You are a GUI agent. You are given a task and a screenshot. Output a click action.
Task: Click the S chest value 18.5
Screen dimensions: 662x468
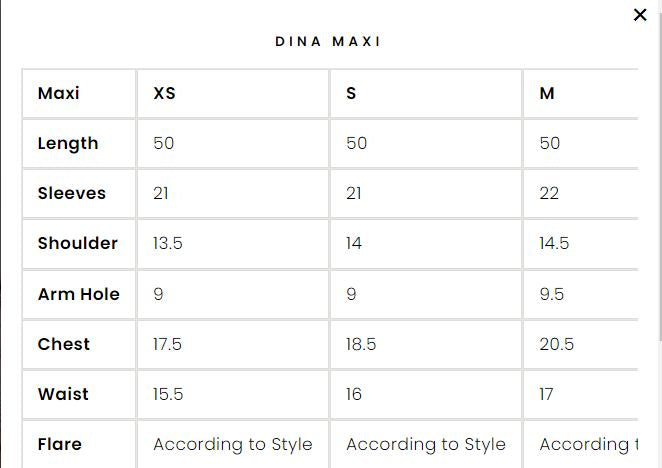(x=361, y=344)
